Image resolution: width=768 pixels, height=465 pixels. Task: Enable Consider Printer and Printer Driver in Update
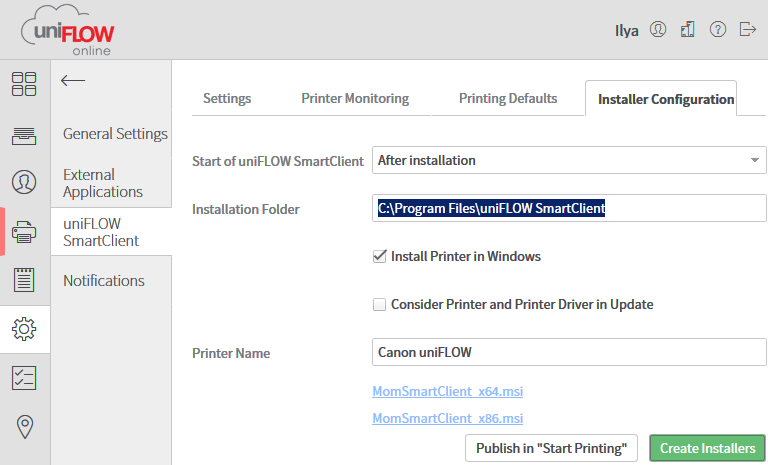(x=379, y=304)
